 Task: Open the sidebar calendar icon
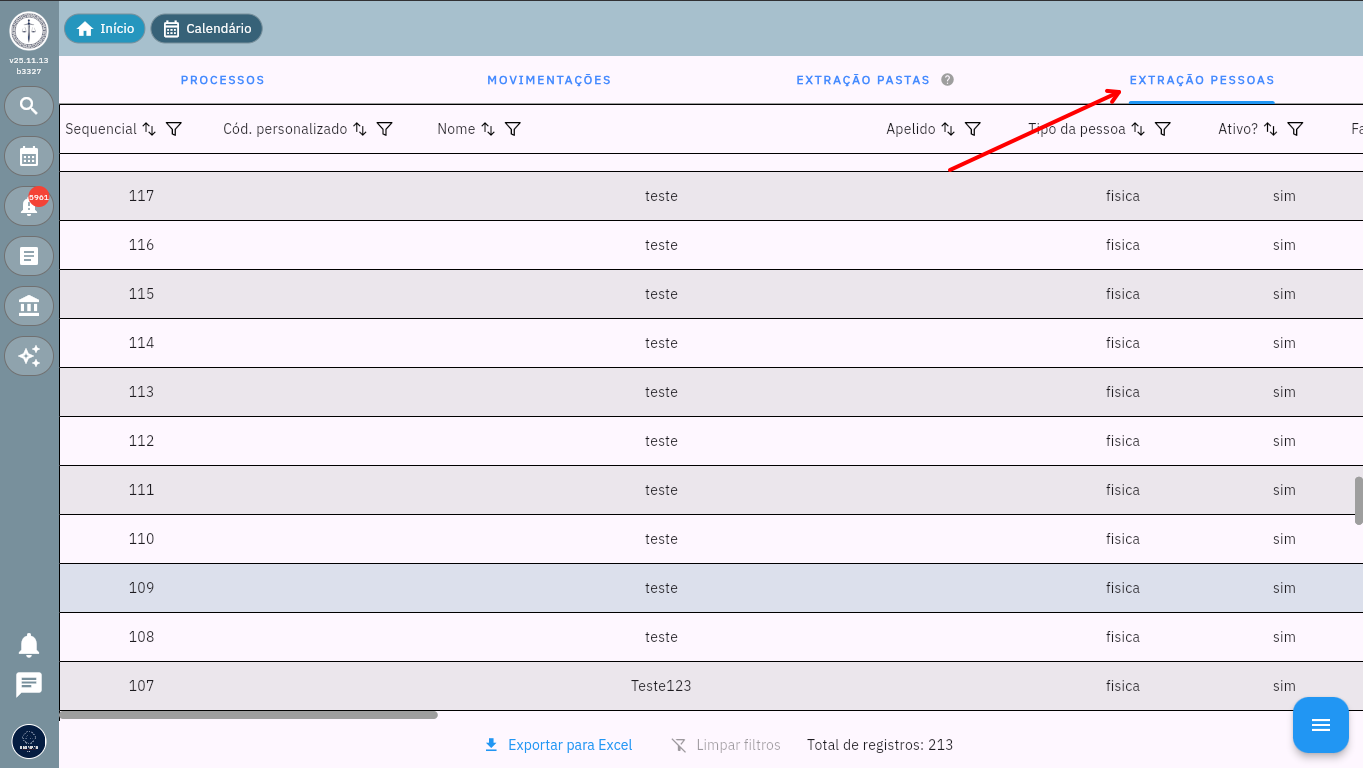[x=29, y=156]
